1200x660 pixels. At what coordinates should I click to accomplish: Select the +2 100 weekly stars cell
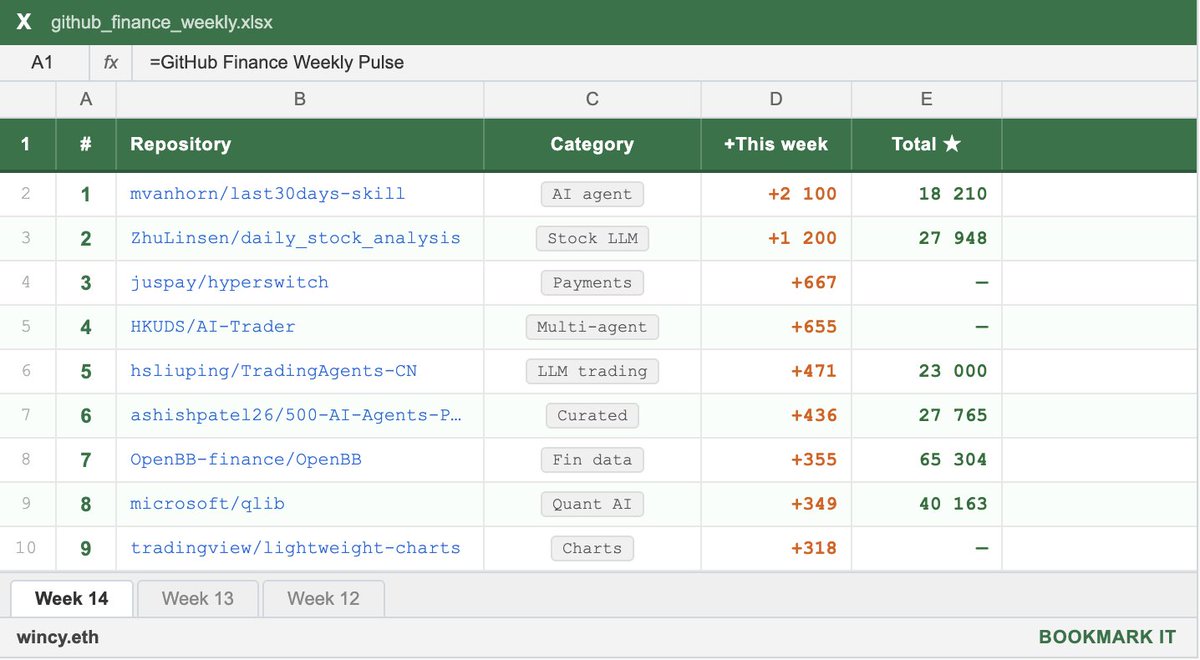[x=776, y=194]
